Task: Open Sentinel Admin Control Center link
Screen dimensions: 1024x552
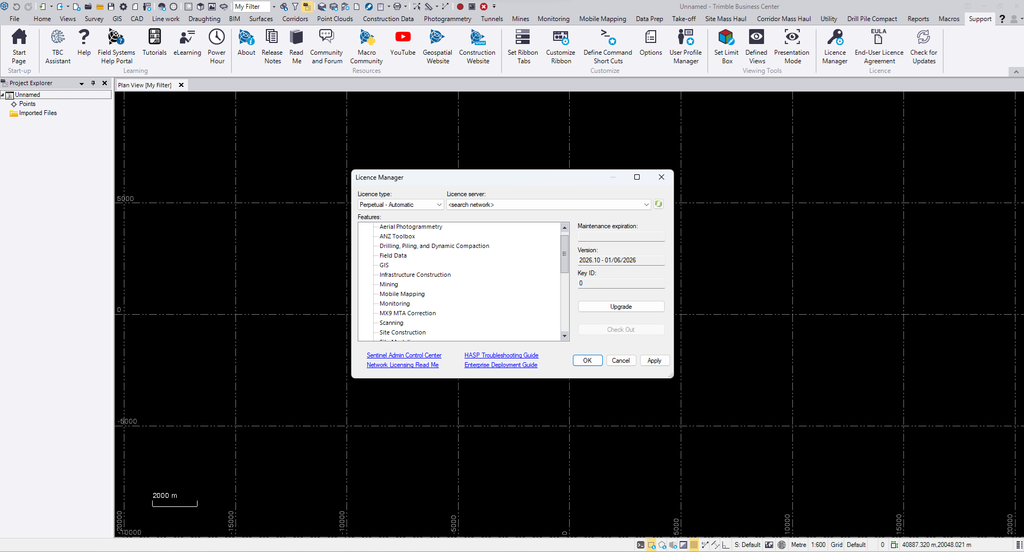Action: pyautogui.click(x=404, y=355)
